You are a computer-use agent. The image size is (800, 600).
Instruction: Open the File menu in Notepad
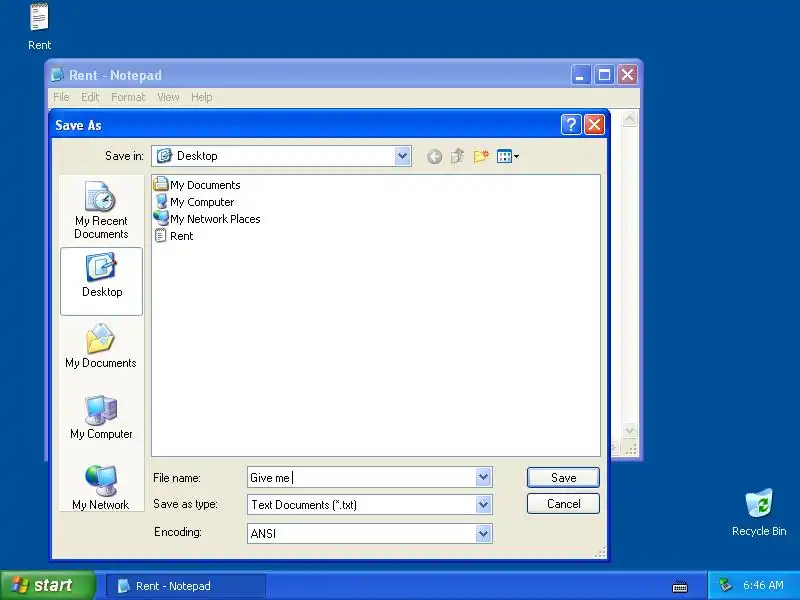pos(61,97)
